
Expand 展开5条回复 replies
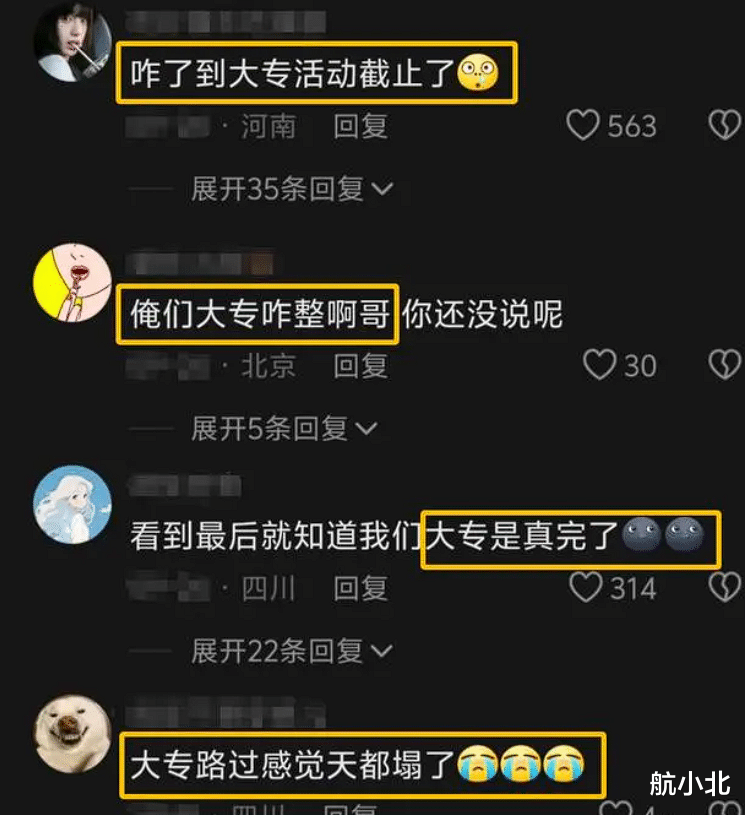pos(284,429)
